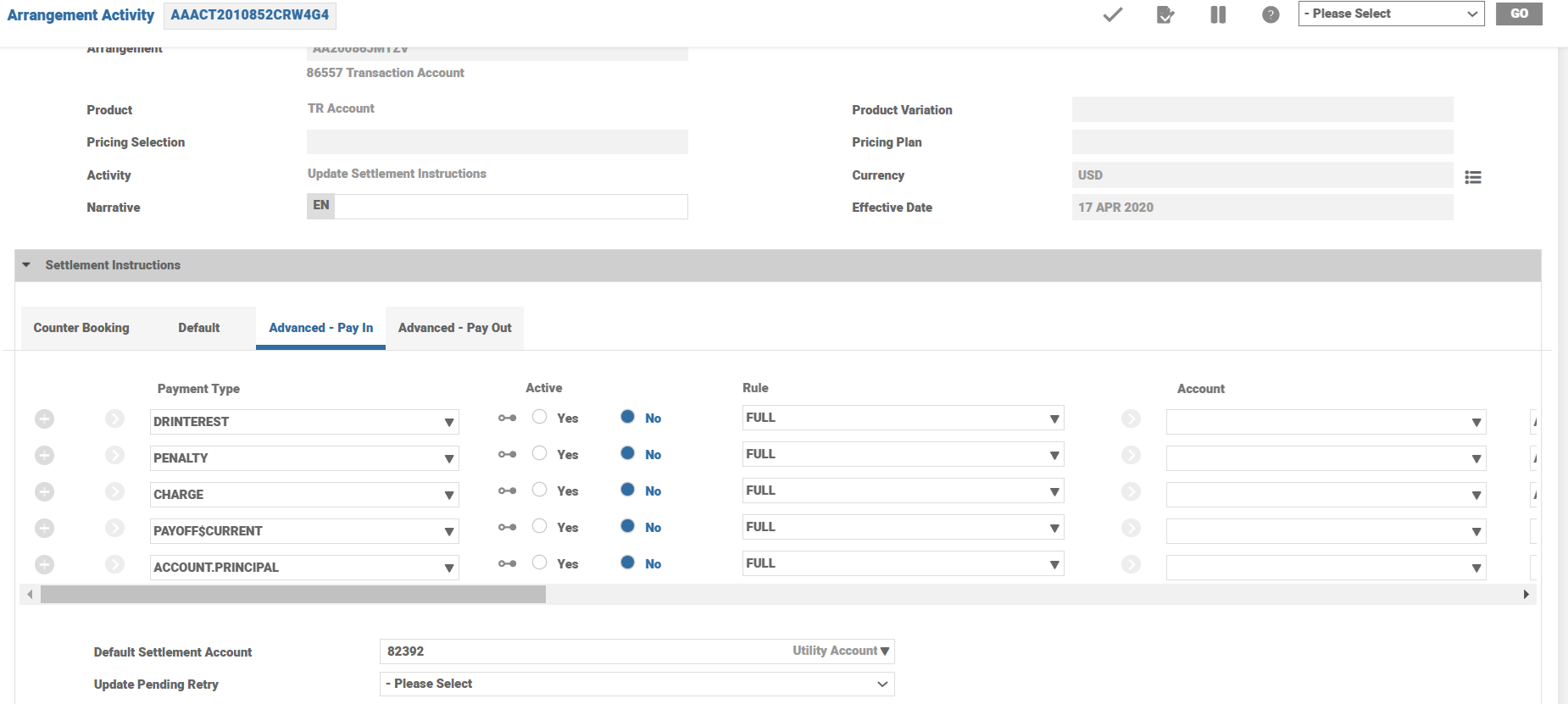Click the hold (pause) icon
Viewport: 1568px width, 704px height.
click(x=1218, y=14)
